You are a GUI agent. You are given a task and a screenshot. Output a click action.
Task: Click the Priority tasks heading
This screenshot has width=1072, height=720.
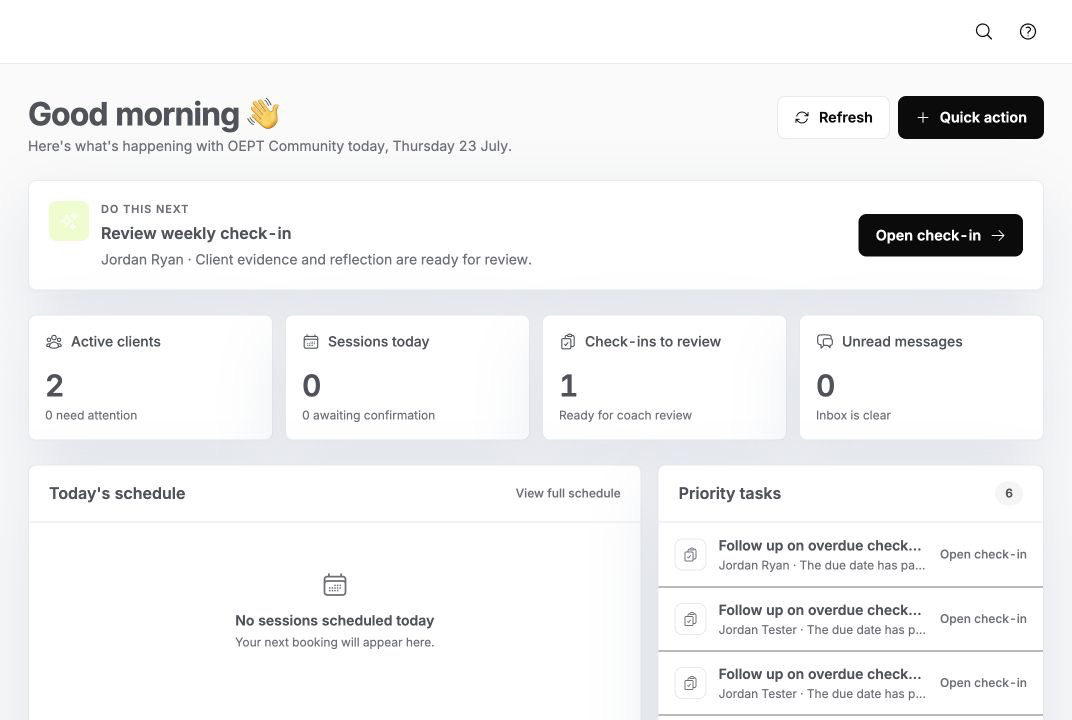tap(729, 494)
